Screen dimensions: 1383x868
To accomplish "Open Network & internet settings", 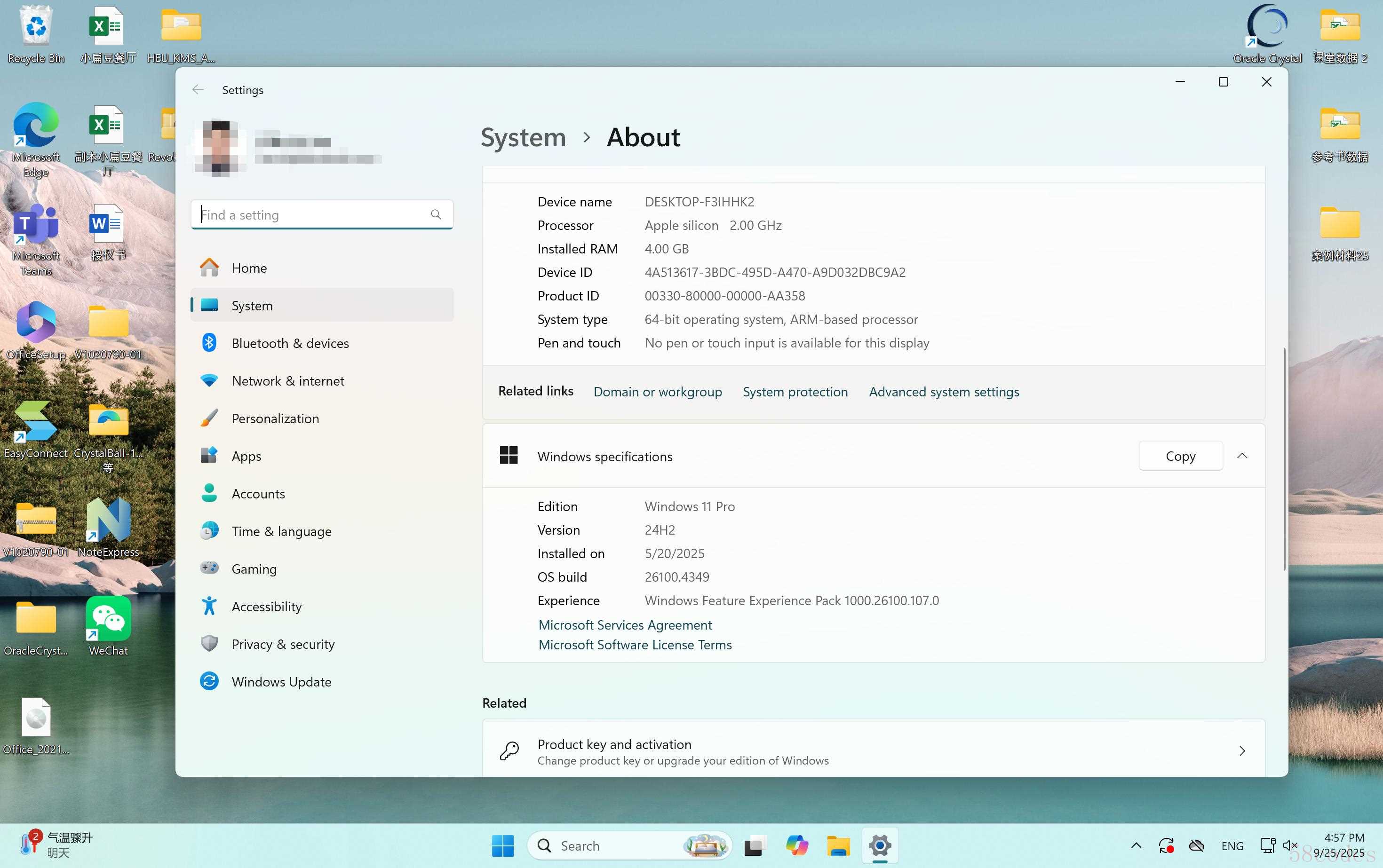I will (322, 380).
